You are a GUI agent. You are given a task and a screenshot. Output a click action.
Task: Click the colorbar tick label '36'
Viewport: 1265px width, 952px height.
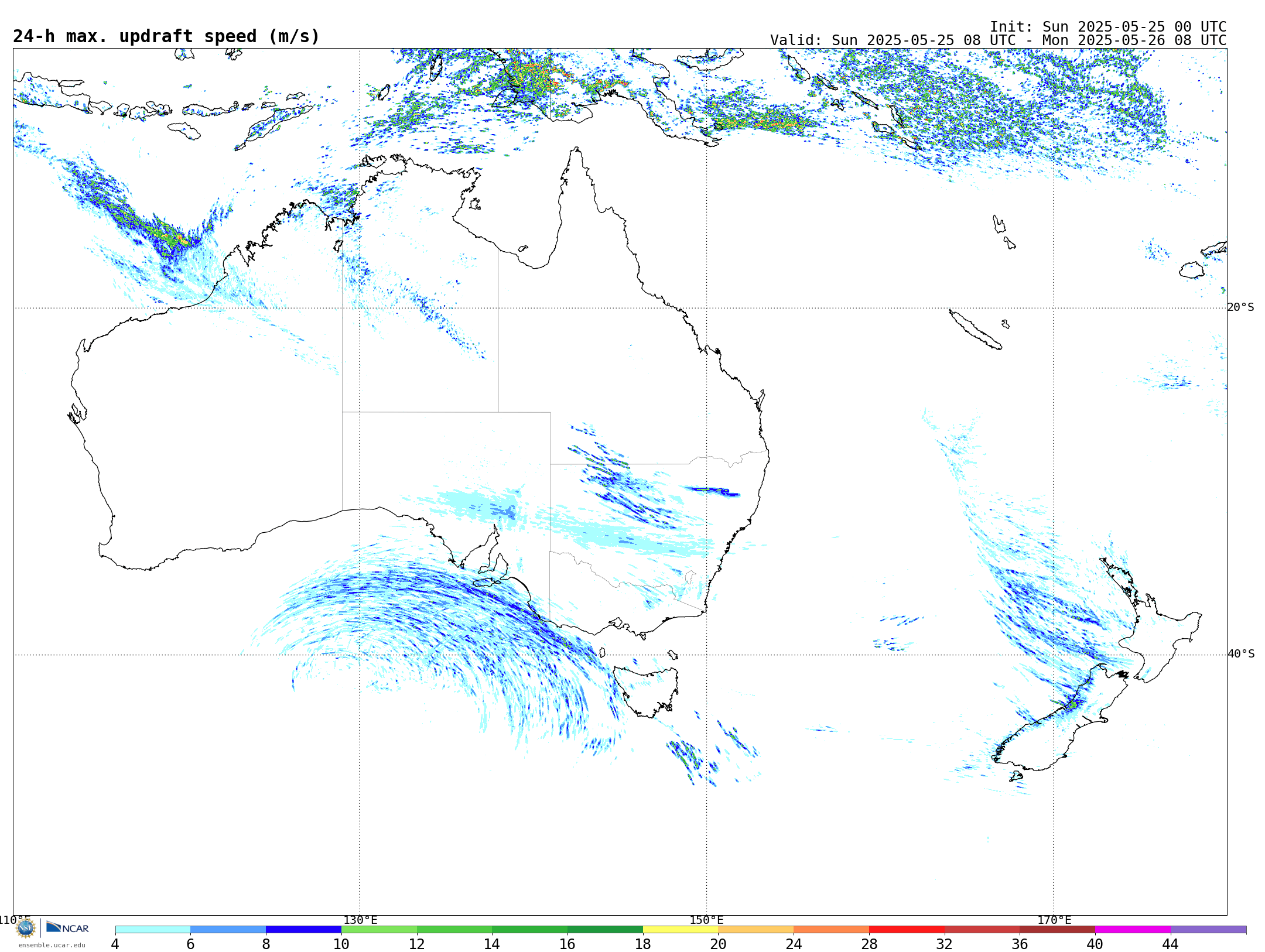pos(1020,944)
